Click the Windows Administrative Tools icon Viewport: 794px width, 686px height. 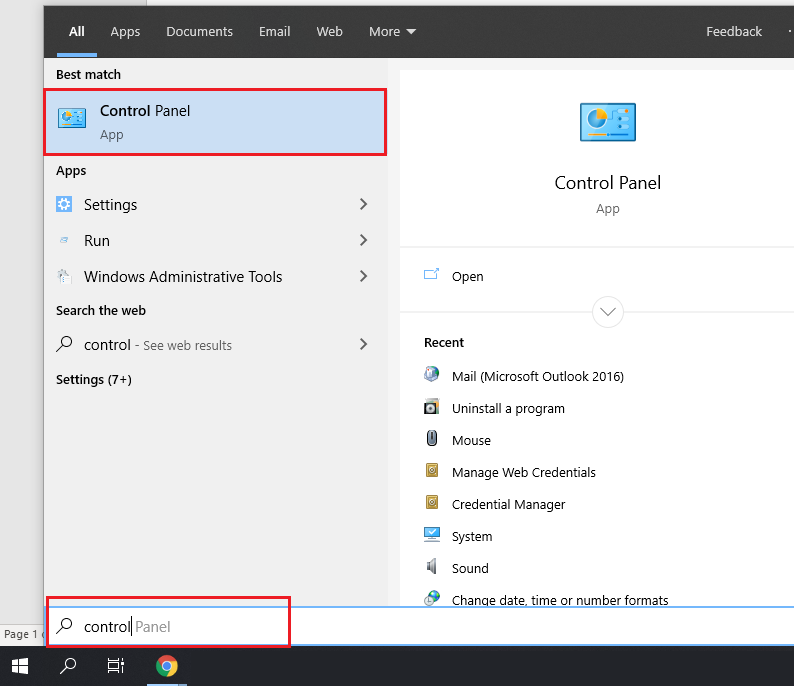(64, 276)
